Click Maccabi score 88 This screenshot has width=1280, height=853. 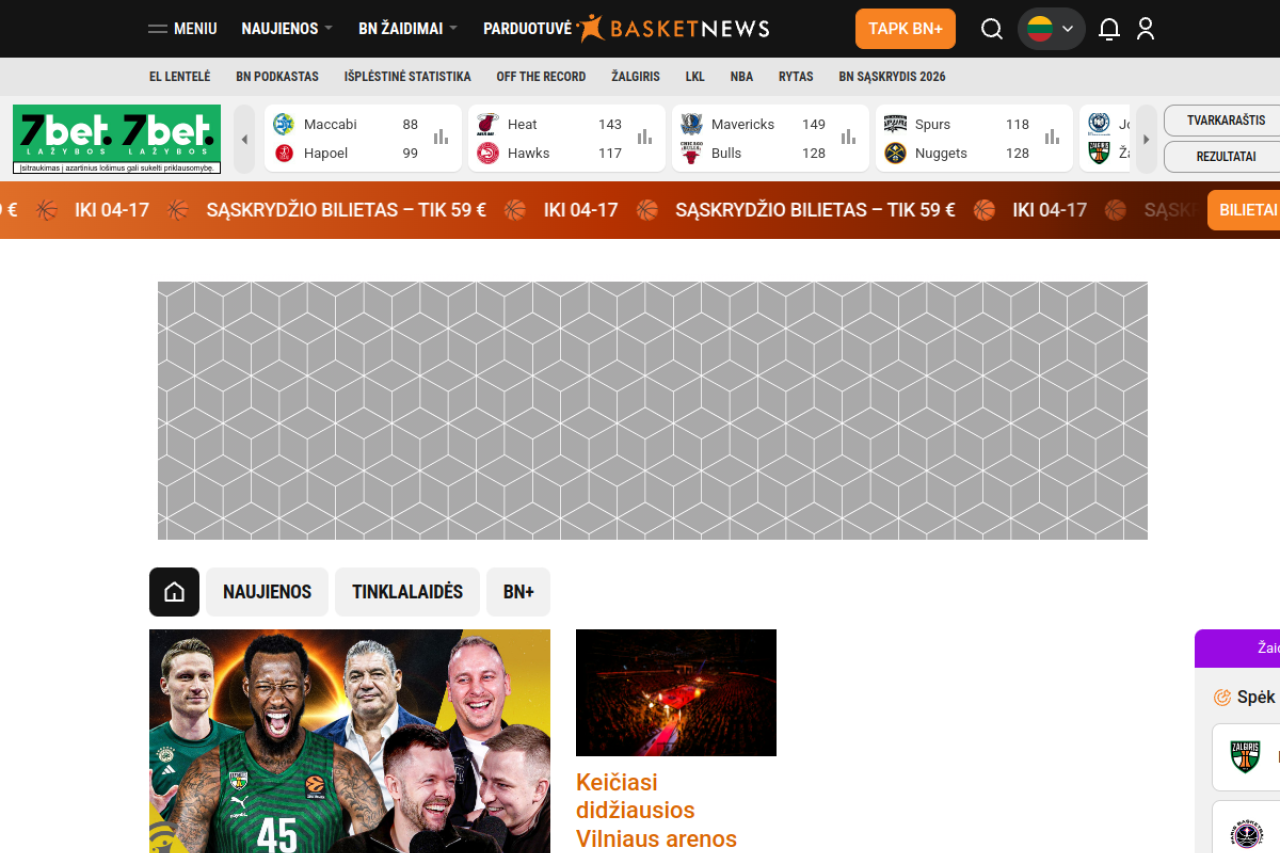[410, 124]
